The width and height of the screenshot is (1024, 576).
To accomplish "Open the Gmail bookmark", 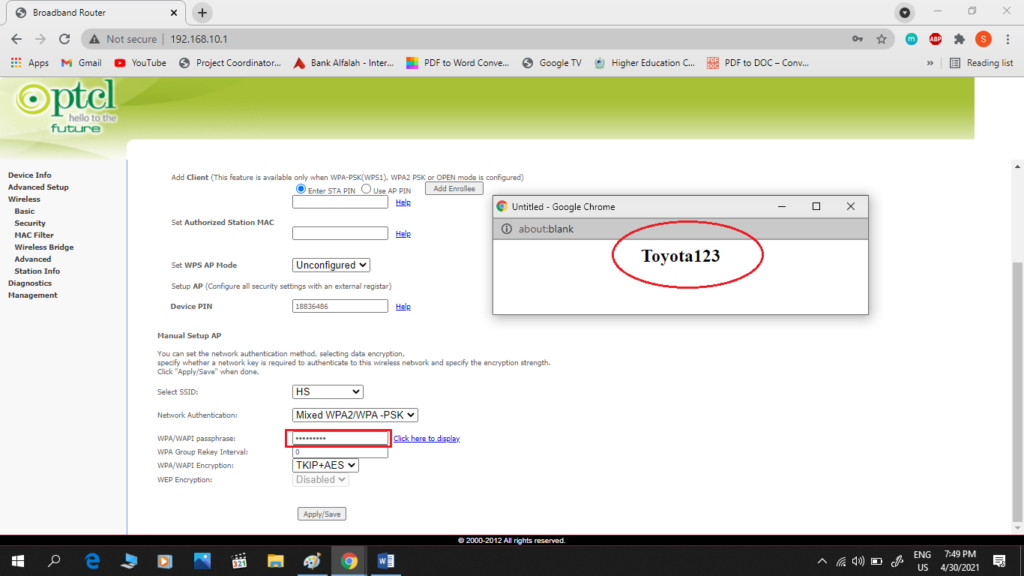I will tap(81, 63).
